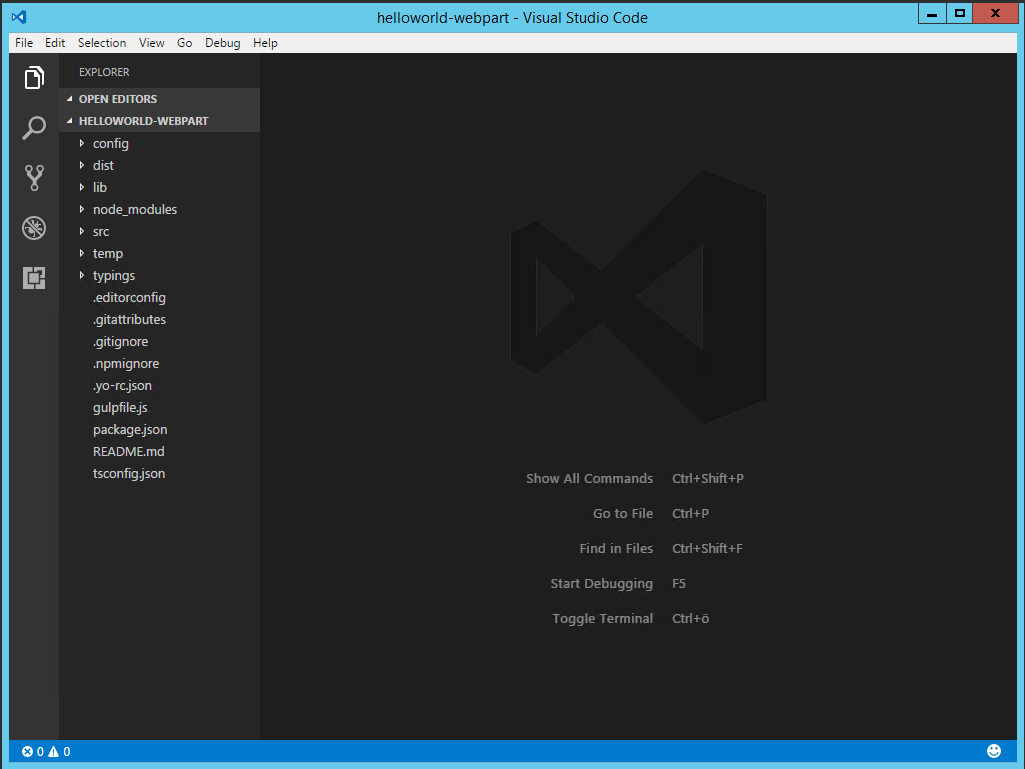Select the dist folder name

pos(103,165)
